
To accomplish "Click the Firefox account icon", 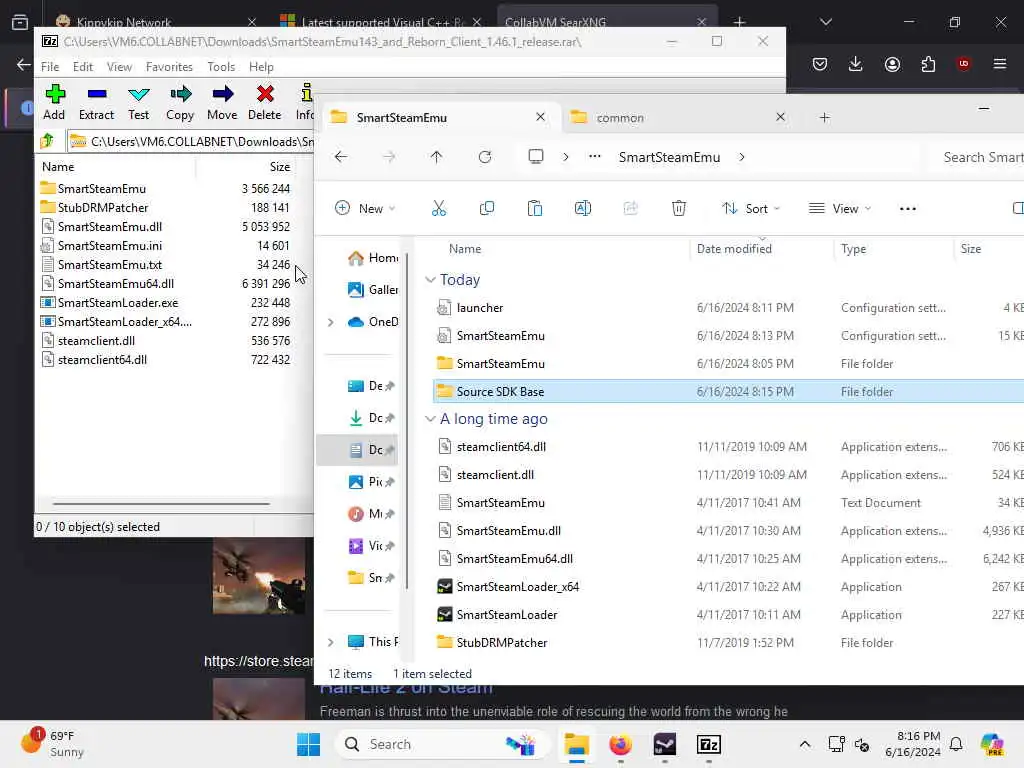I will (x=892, y=64).
